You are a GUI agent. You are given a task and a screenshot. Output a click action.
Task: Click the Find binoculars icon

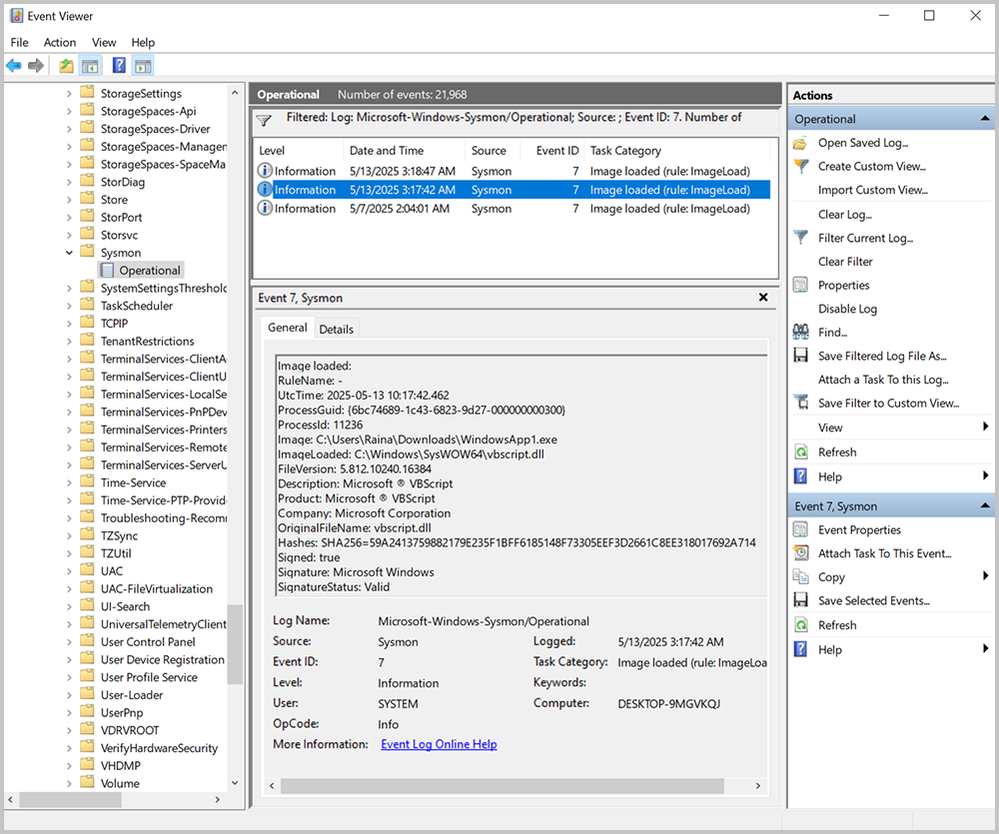[801, 332]
